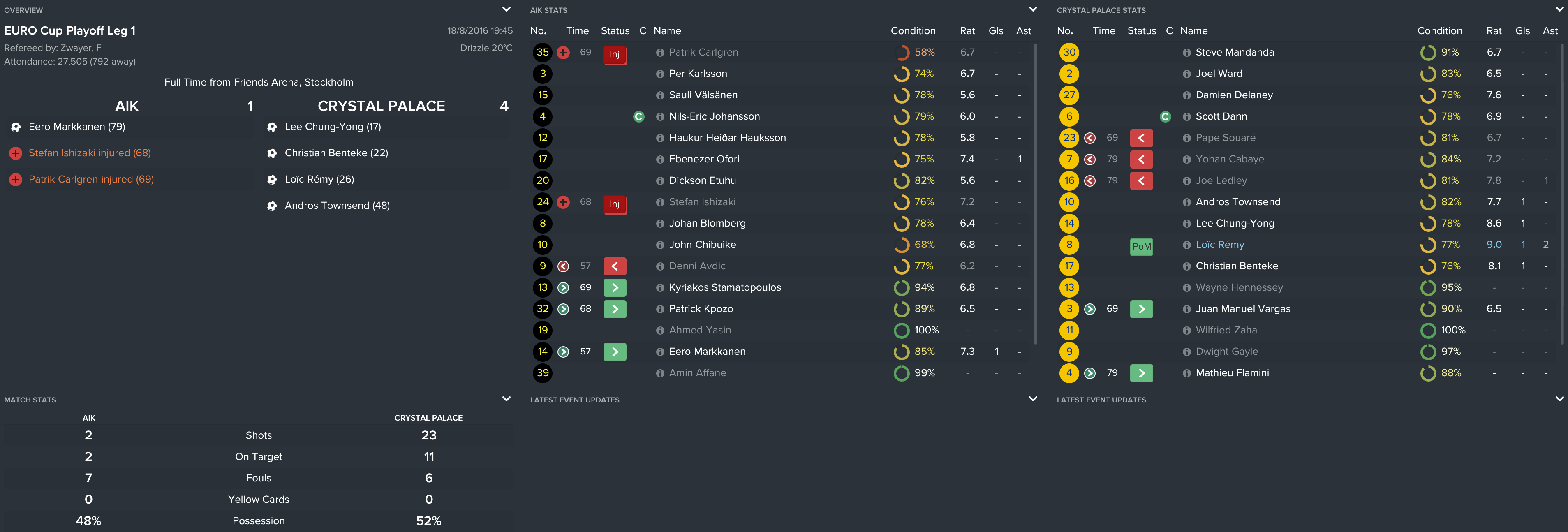Sort Crystal Palace players by Rat column
Image resolution: width=1568 pixels, height=532 pixels.
(x=1493, y=31)
